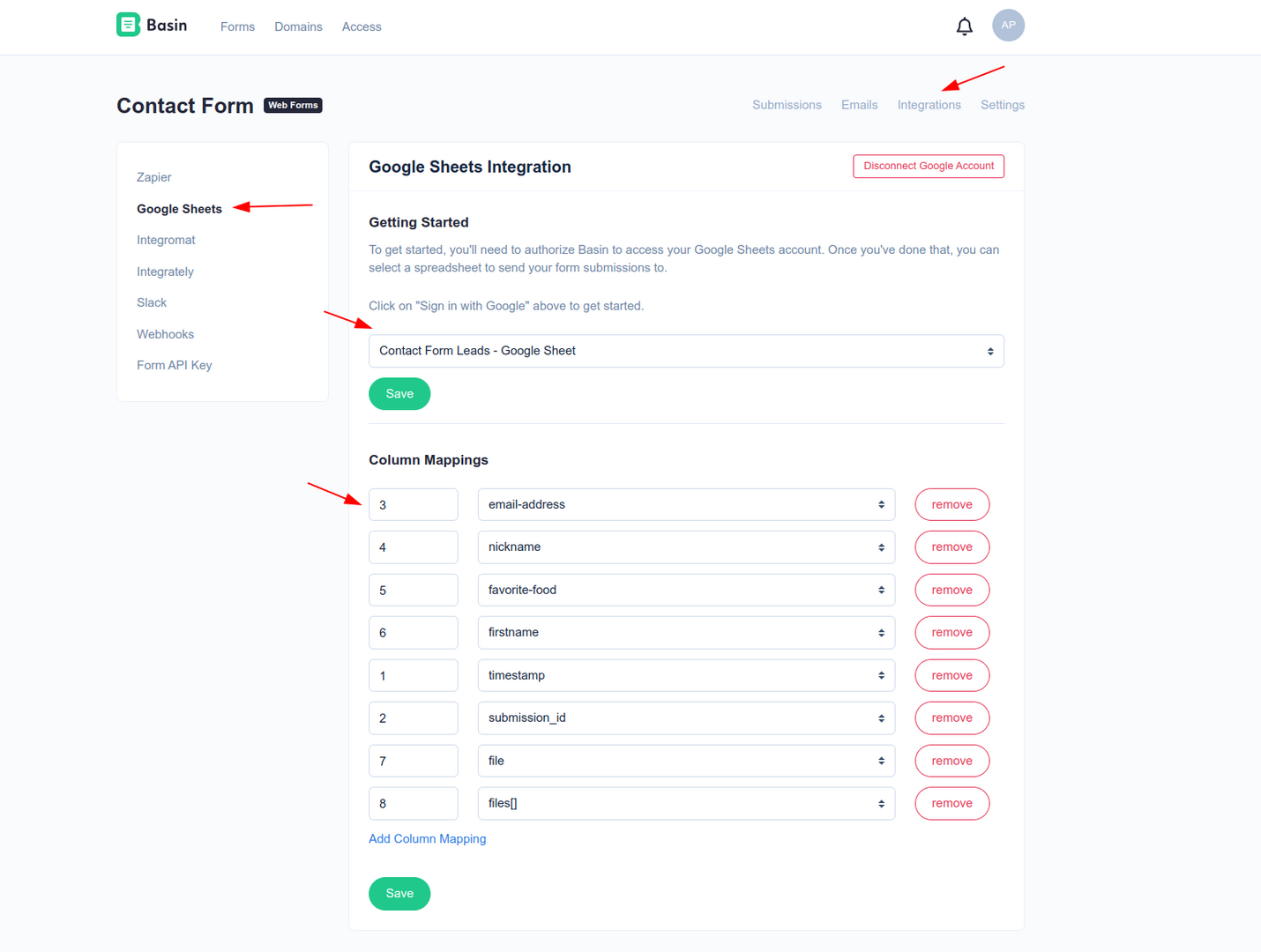Open the Forms navigation menu item

[237, 26]
